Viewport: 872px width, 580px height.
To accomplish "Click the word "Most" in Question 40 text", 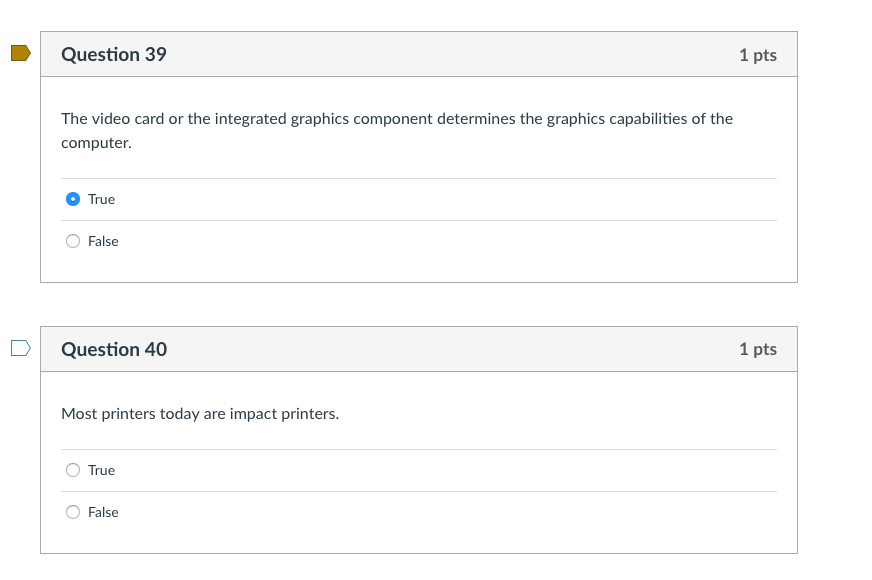I will pos(78,414).
